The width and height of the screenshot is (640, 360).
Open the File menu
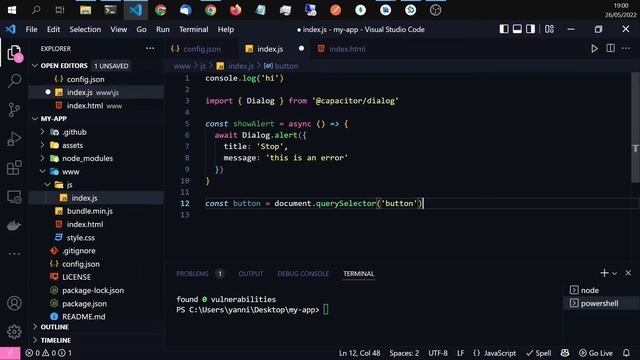pyautogui.click(x=31, y=29)
